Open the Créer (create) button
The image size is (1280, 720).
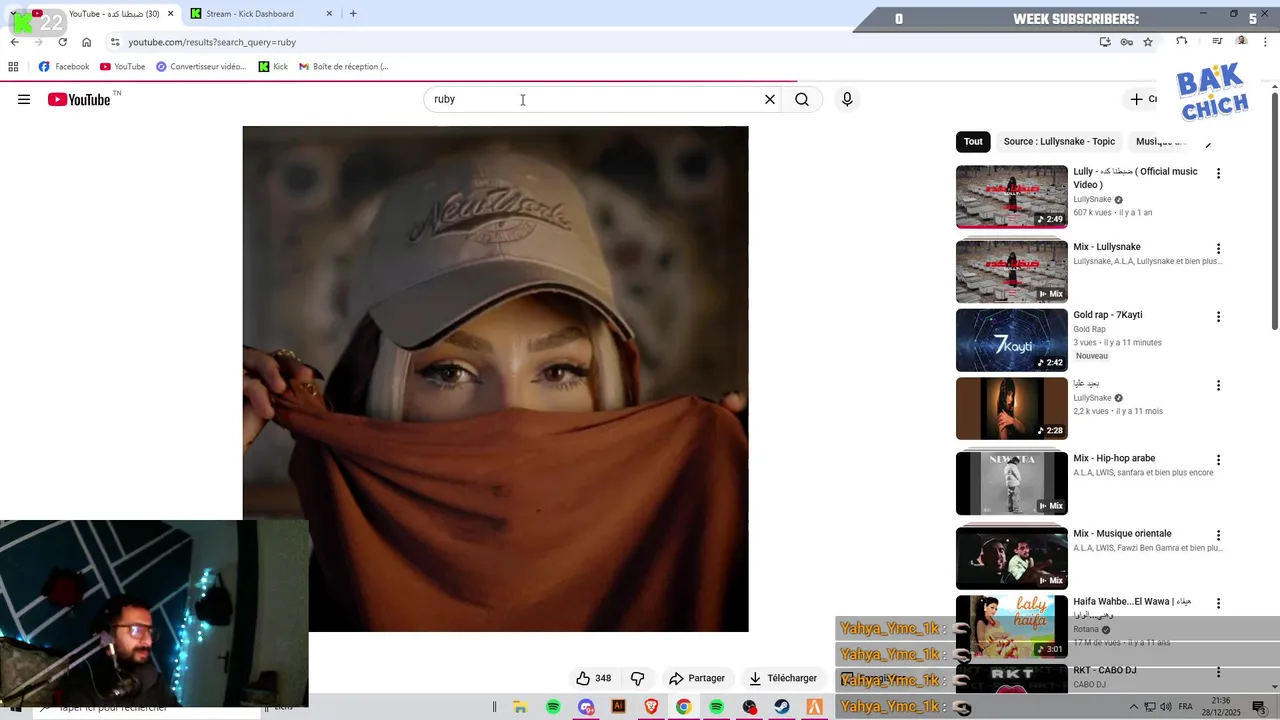pos(1142,99)
